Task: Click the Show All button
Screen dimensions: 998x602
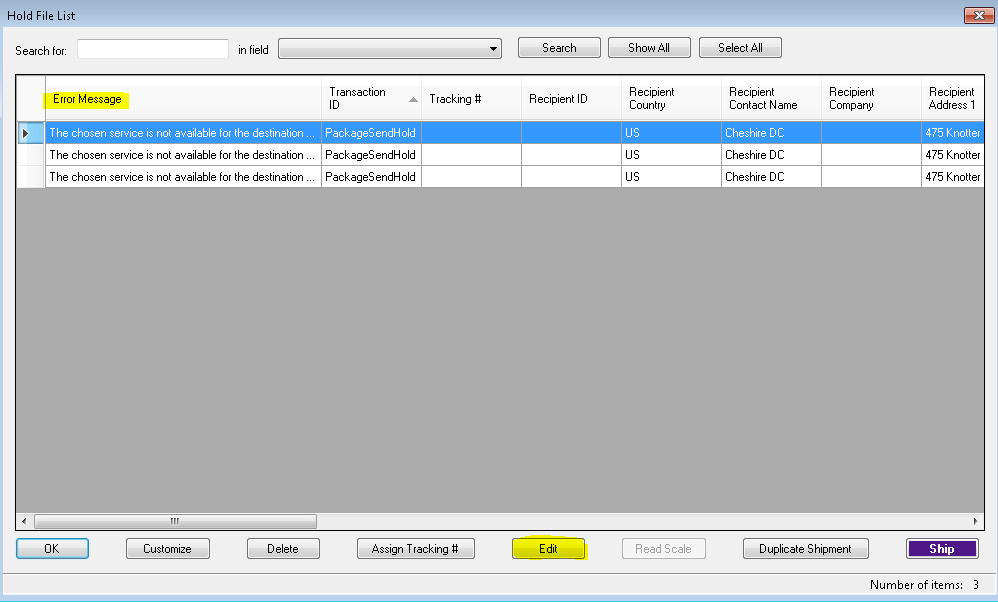Action: [649, 48]
